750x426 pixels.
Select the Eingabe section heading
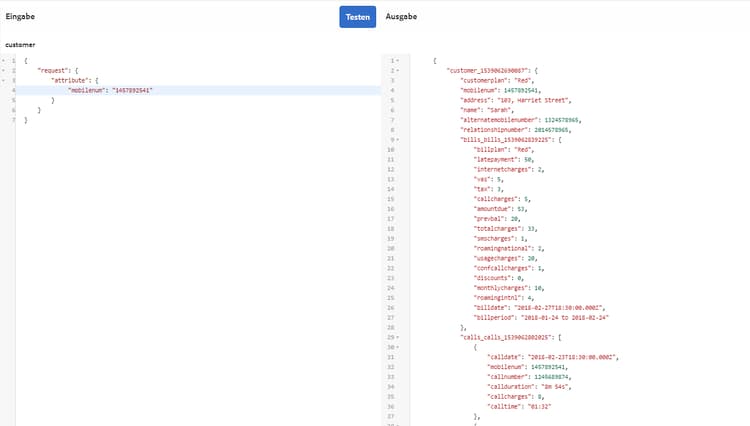click(x=20, y=17)
